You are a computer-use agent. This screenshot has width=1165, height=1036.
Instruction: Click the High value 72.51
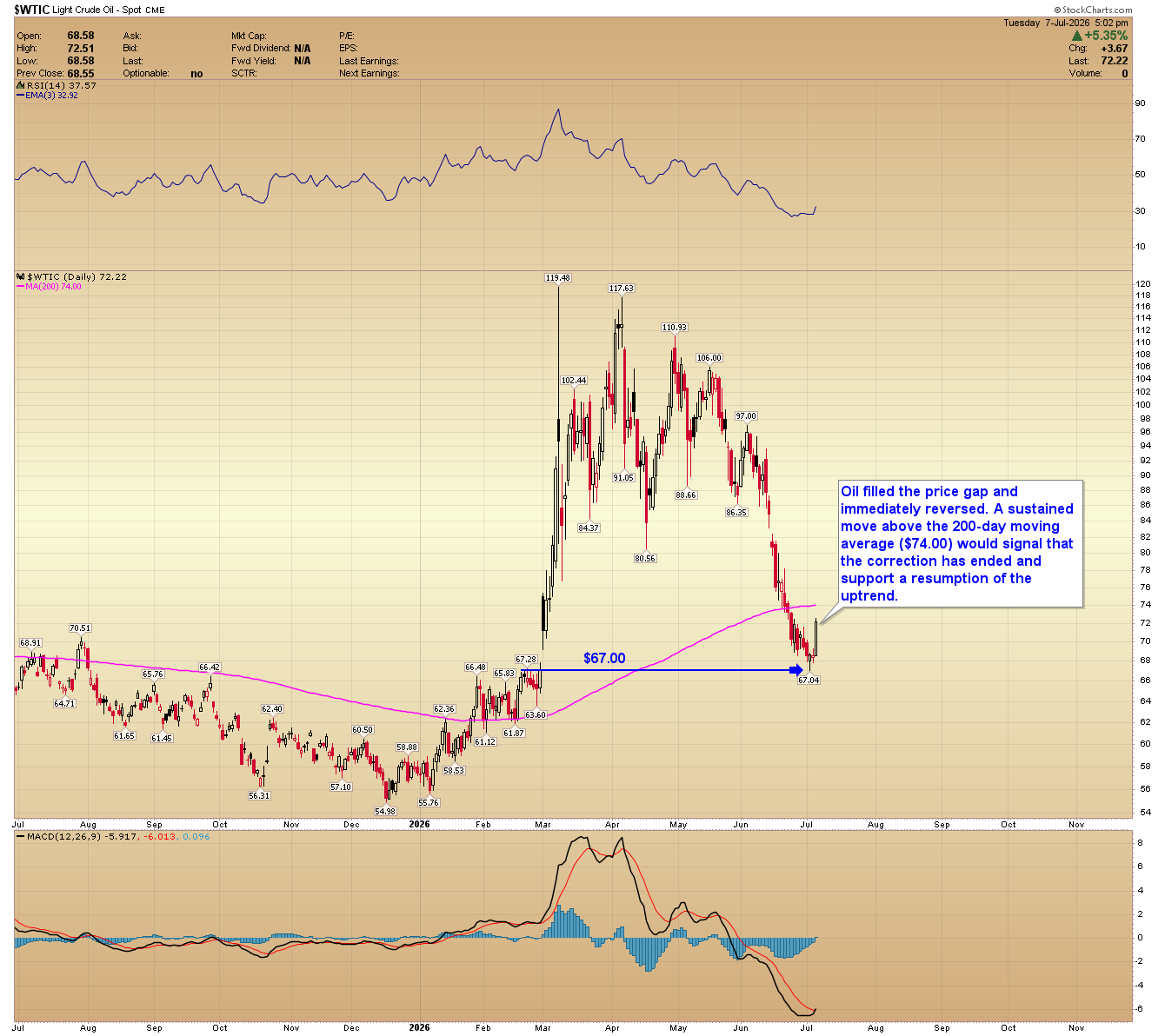(x=81, y=49)
